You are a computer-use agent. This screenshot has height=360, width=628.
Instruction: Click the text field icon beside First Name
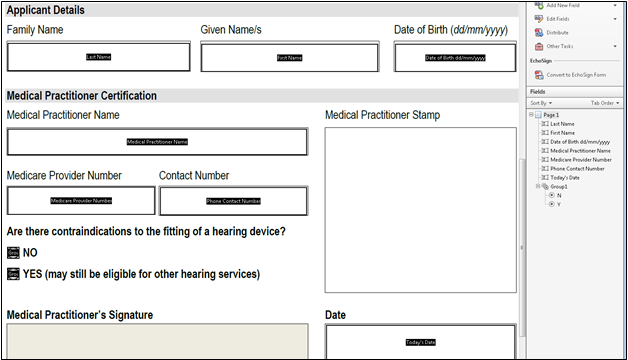coord(545,133)
